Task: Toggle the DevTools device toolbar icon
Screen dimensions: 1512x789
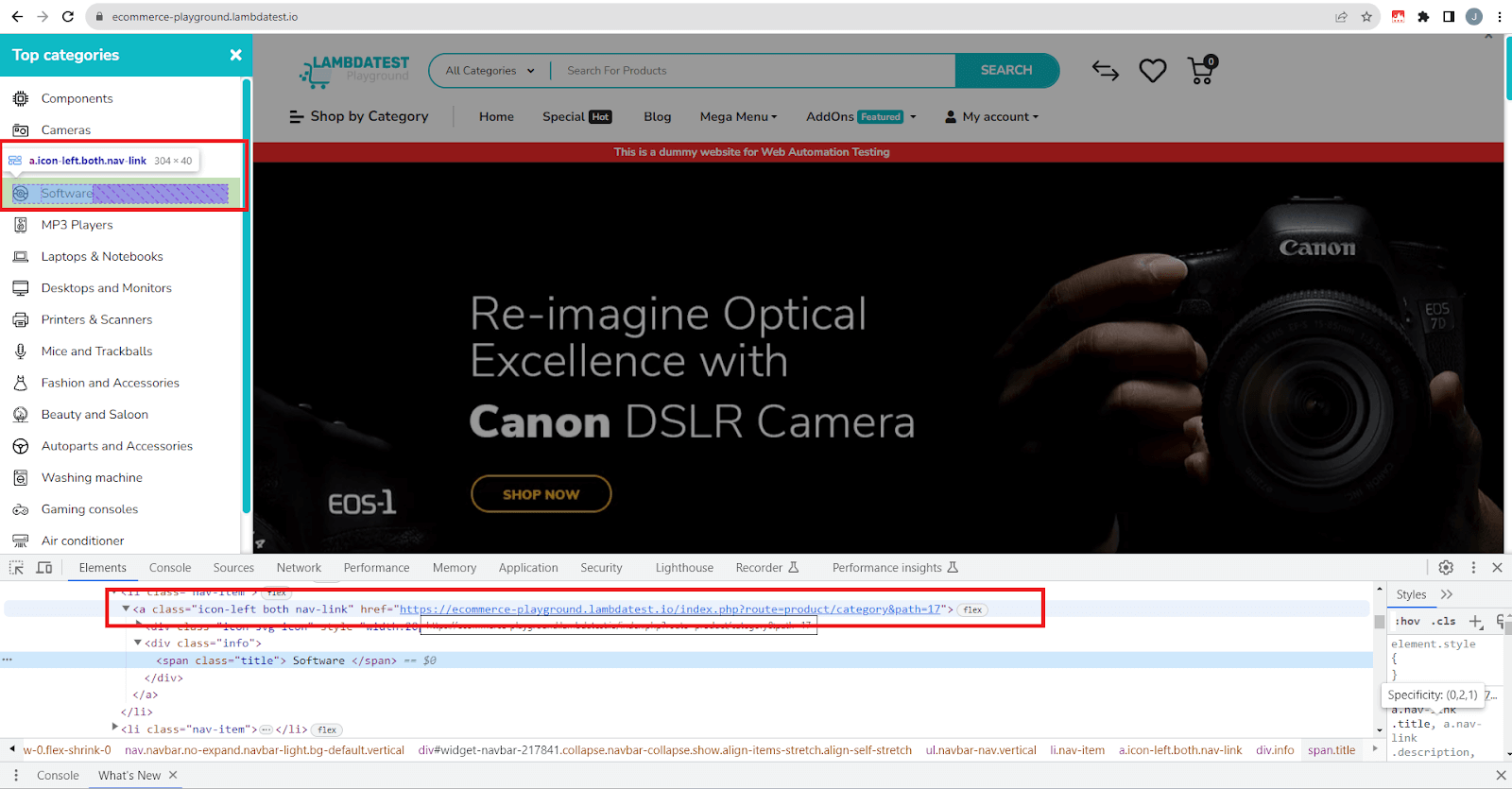Action: tap(44, 568)
